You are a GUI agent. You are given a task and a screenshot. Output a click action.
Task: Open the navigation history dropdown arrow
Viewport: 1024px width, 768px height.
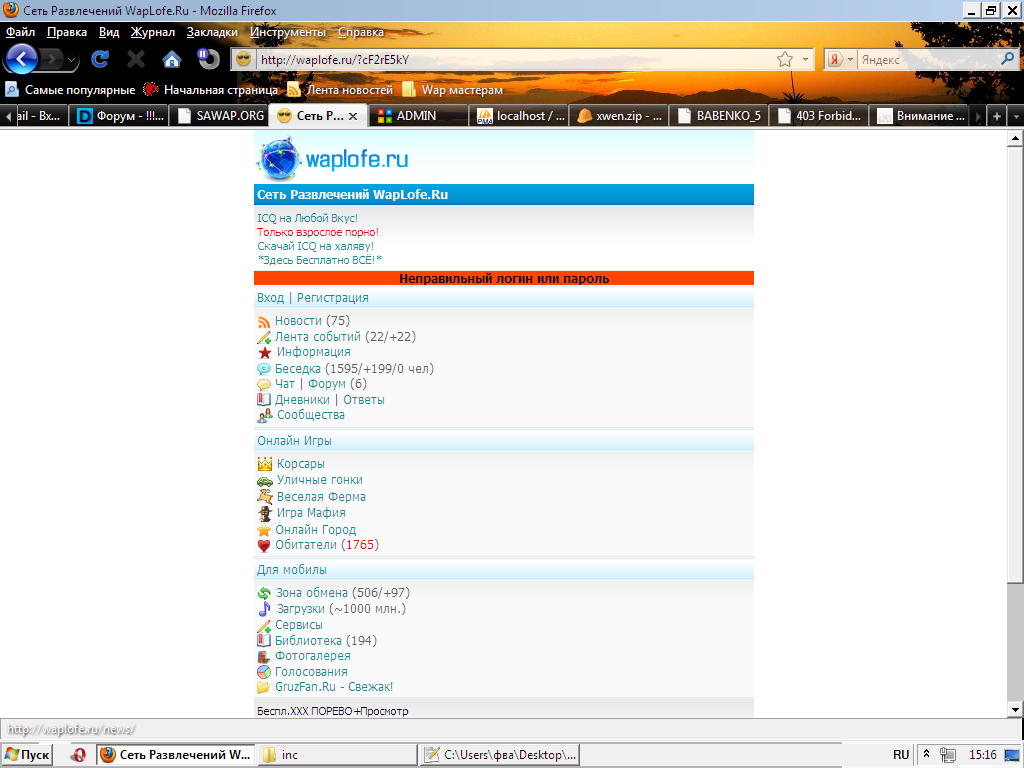tap(72, 61)
